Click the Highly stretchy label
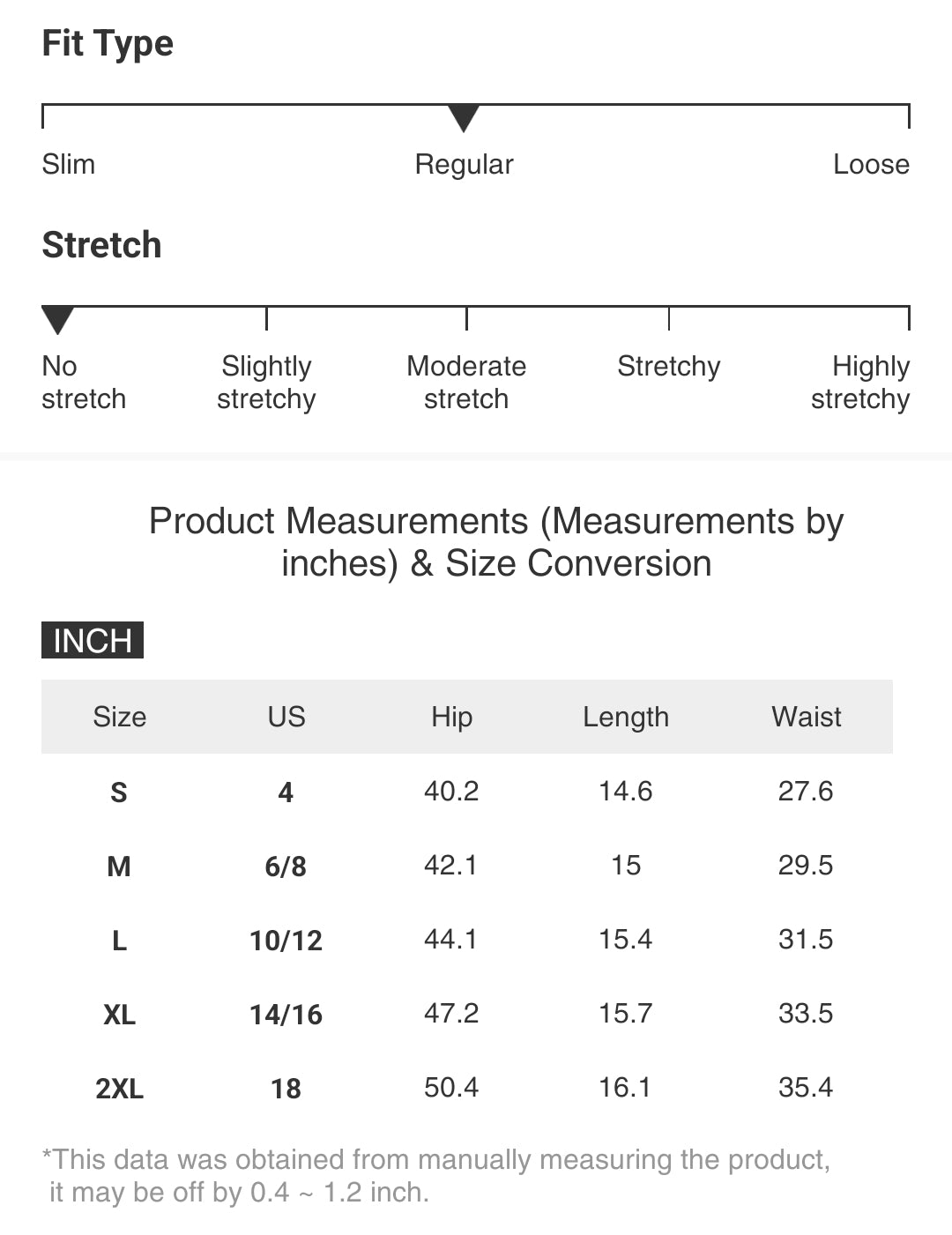The width and height of the screenshot is (952, 1235). click(x=861, y=383)
